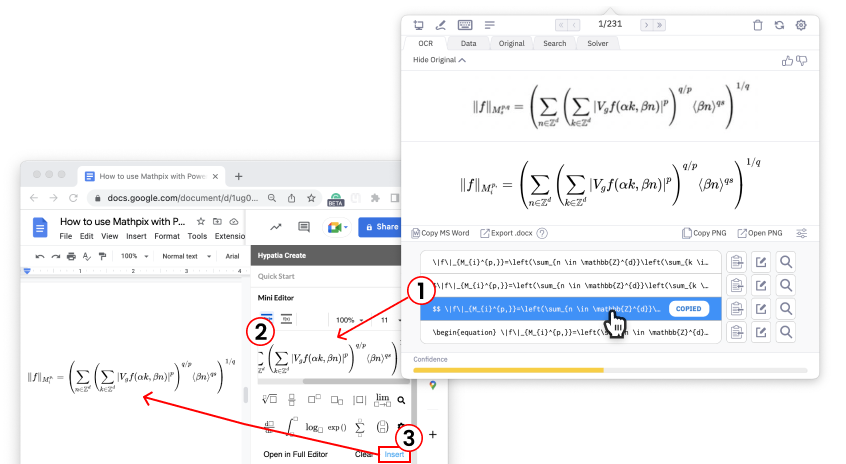Open the View menu in Google Docs
Image resolution: width=846 pixels, height=464 pixels.
point(110,236)
